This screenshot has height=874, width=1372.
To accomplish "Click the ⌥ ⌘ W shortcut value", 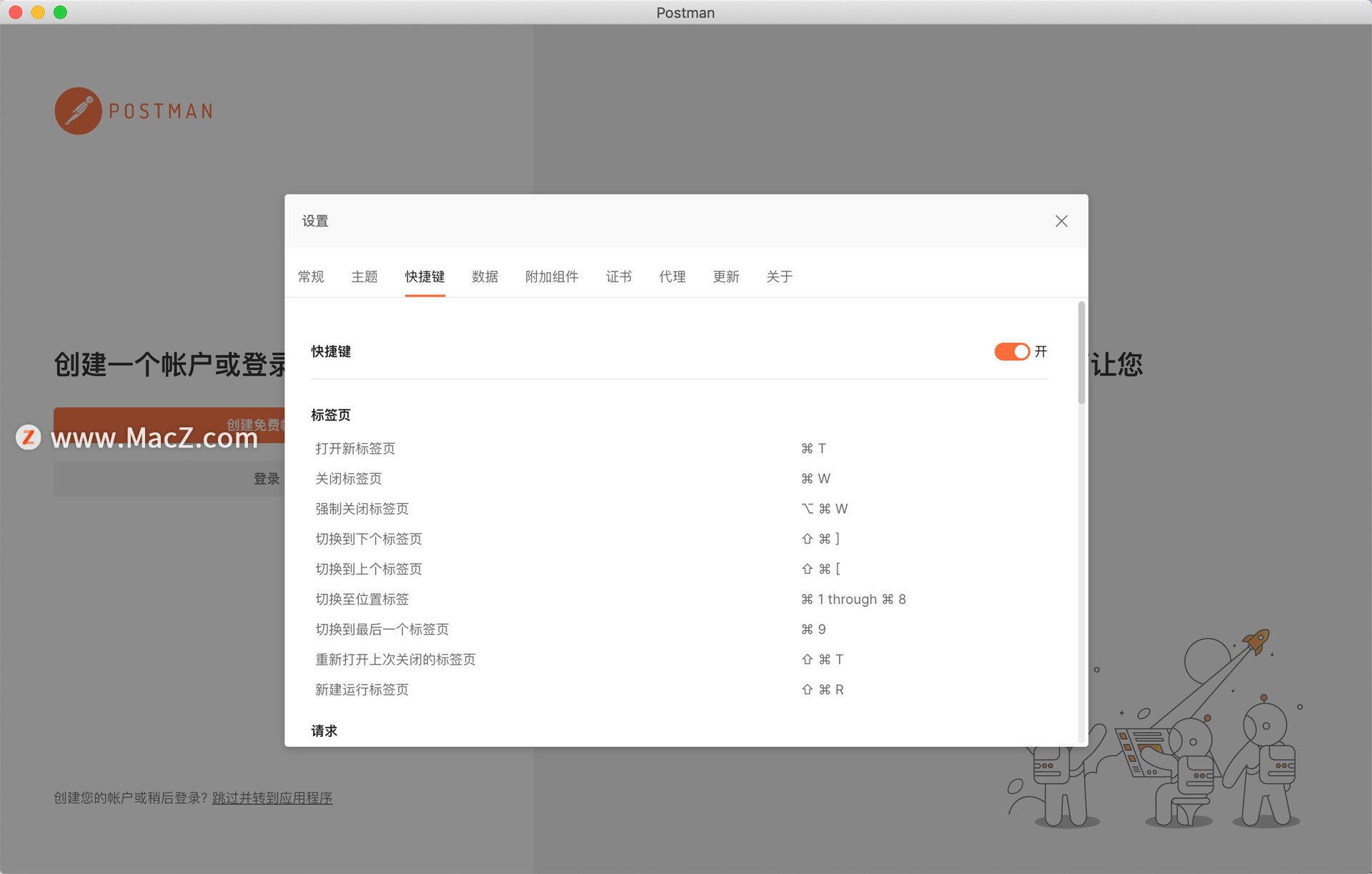I will point(824,509).
